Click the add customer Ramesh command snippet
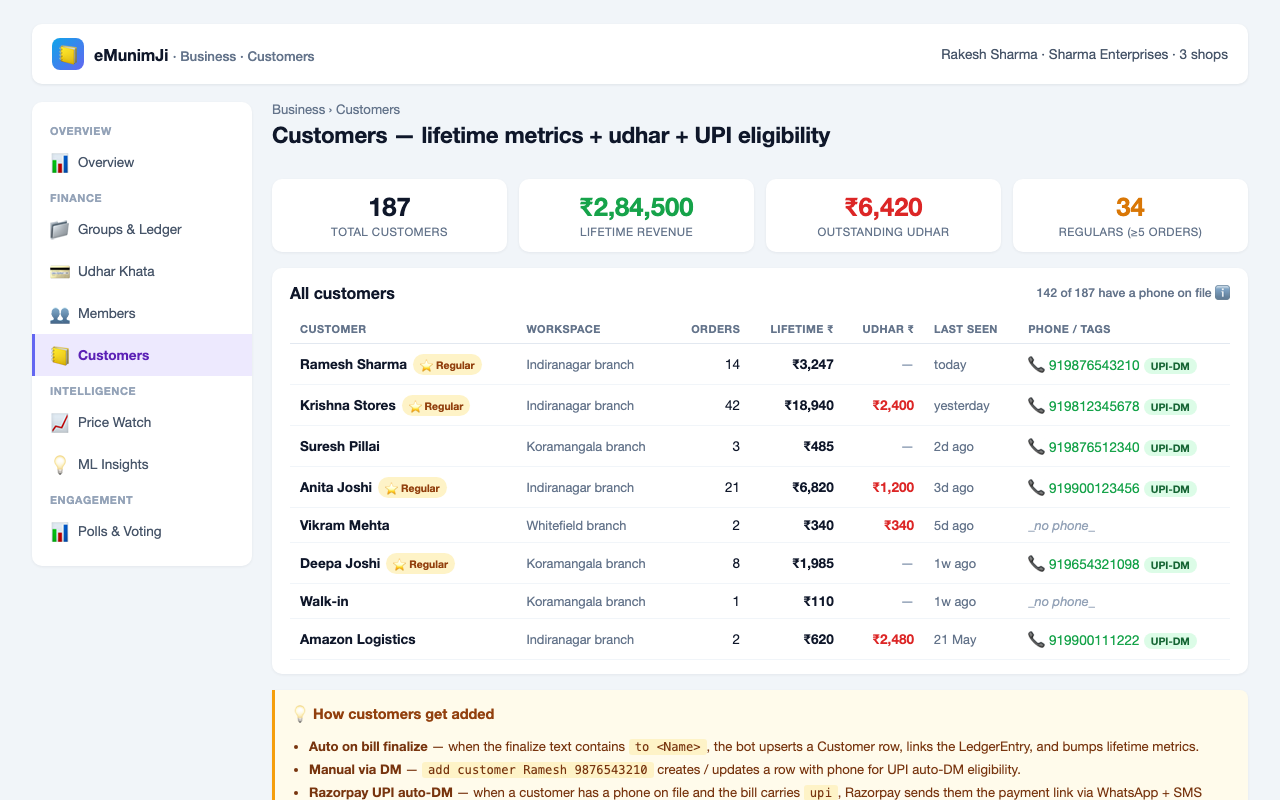1280x800 pixels. point(538,770)
